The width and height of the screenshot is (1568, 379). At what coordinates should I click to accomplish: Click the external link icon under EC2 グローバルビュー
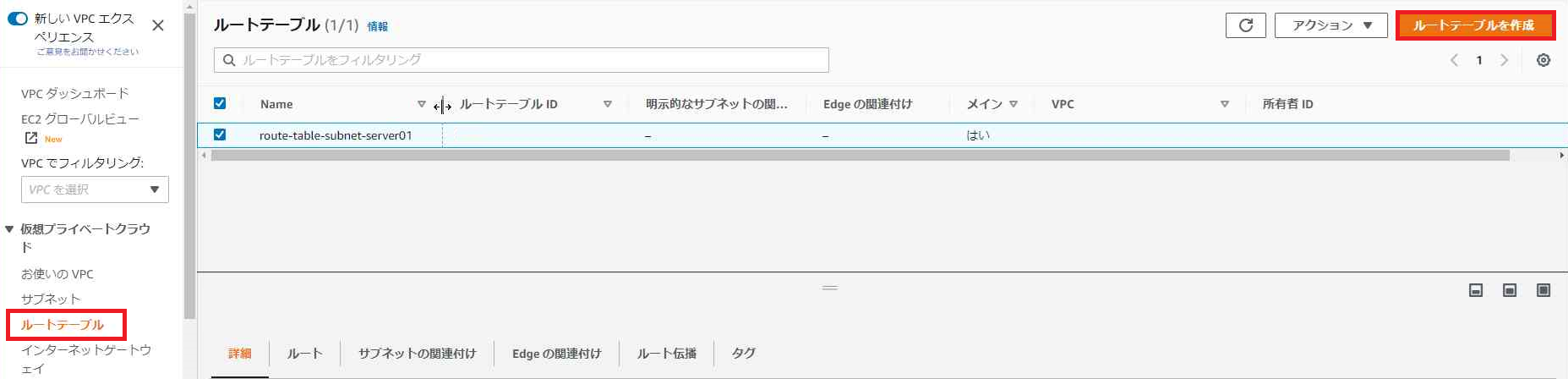(31, 138)
